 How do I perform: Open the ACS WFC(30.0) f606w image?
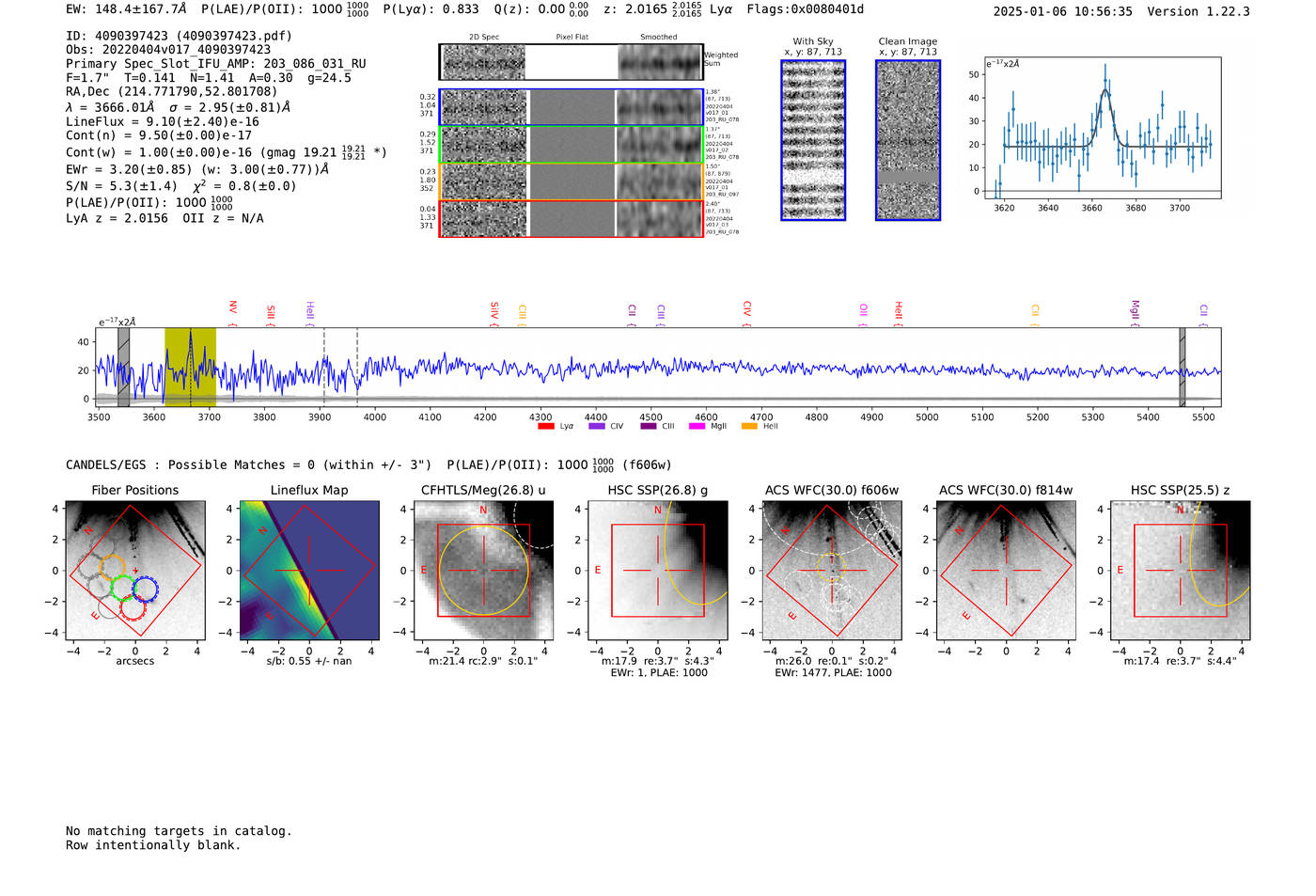point(832,571)
